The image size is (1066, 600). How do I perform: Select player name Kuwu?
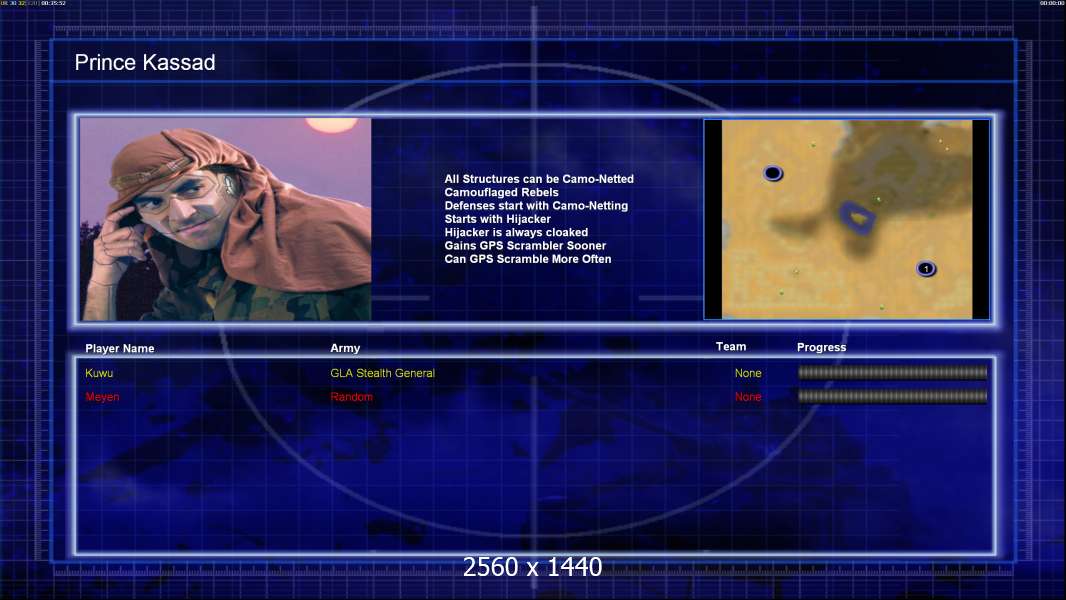(99, 373)
